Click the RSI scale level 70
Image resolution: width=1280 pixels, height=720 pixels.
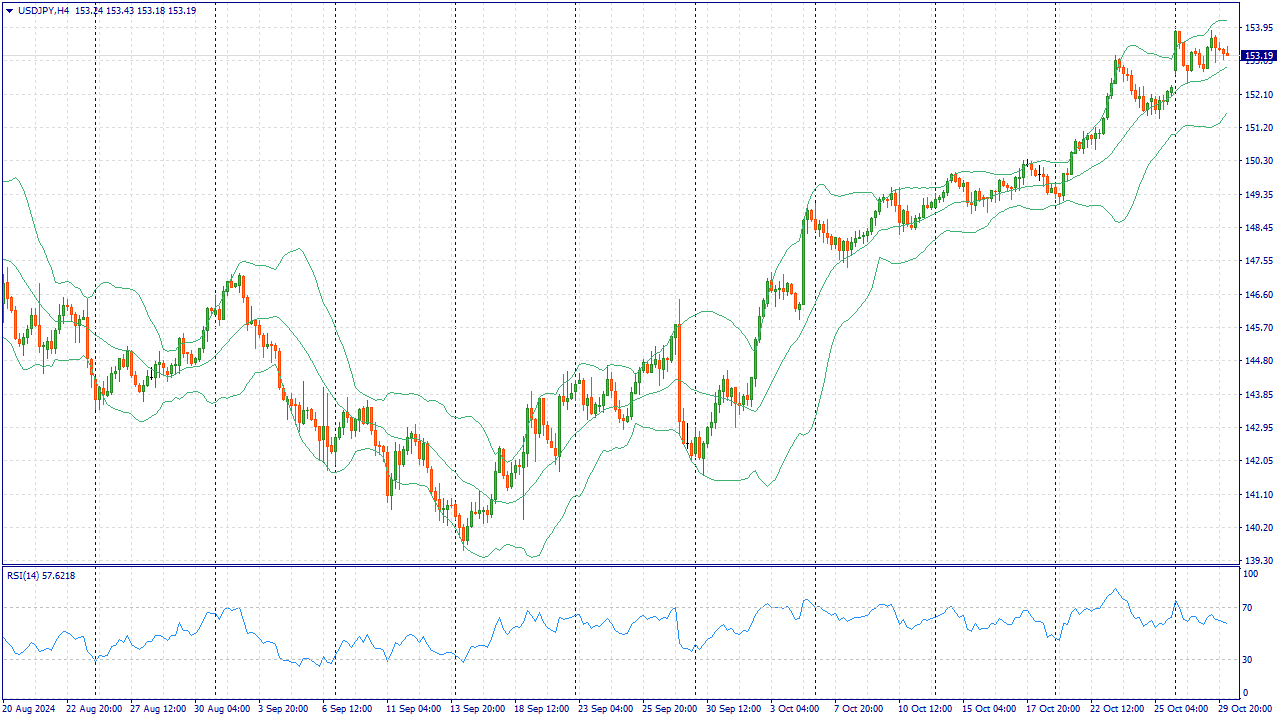click(x=1248, y=608)
